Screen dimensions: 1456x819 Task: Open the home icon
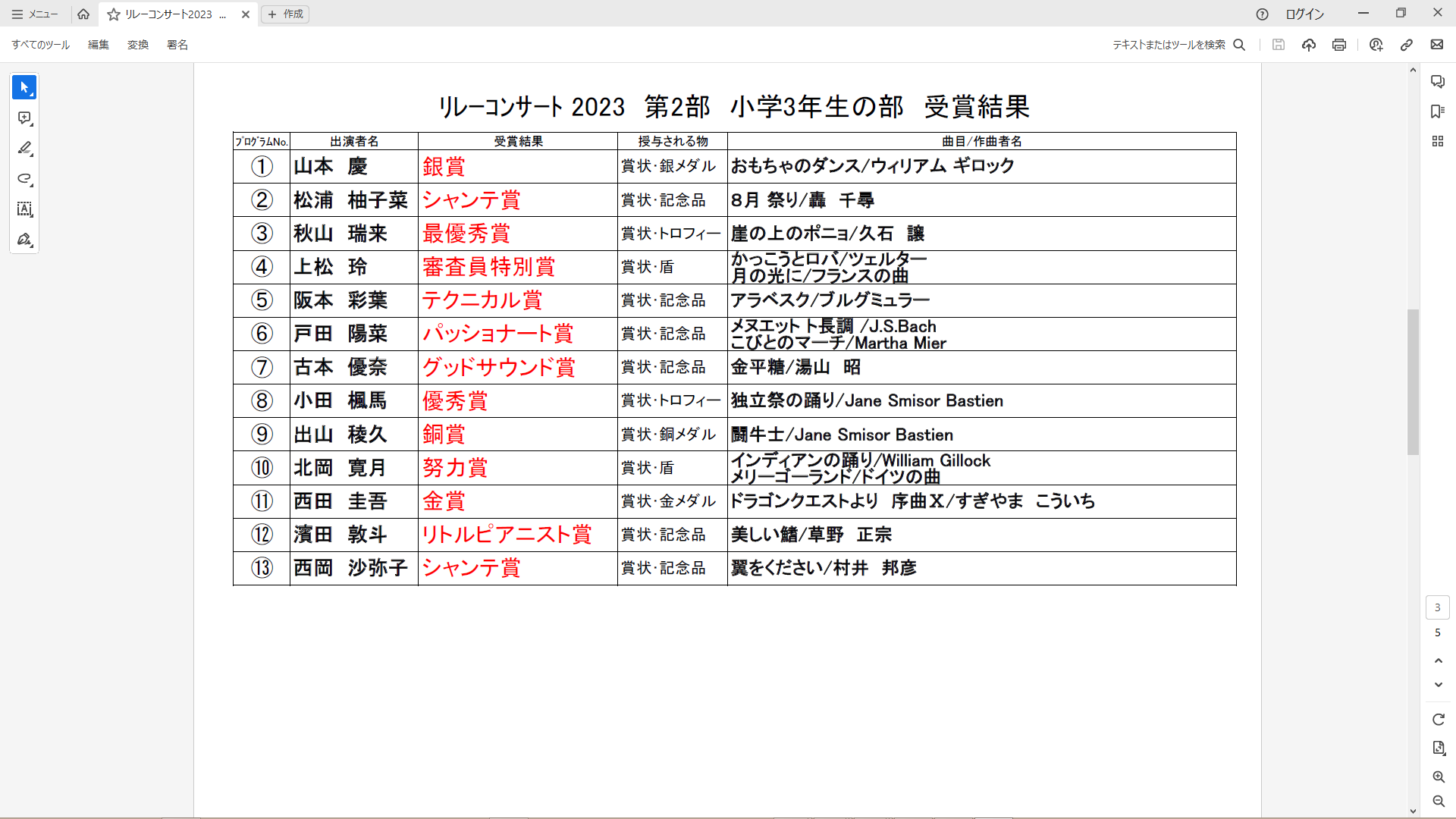click(x=83, y=14)
